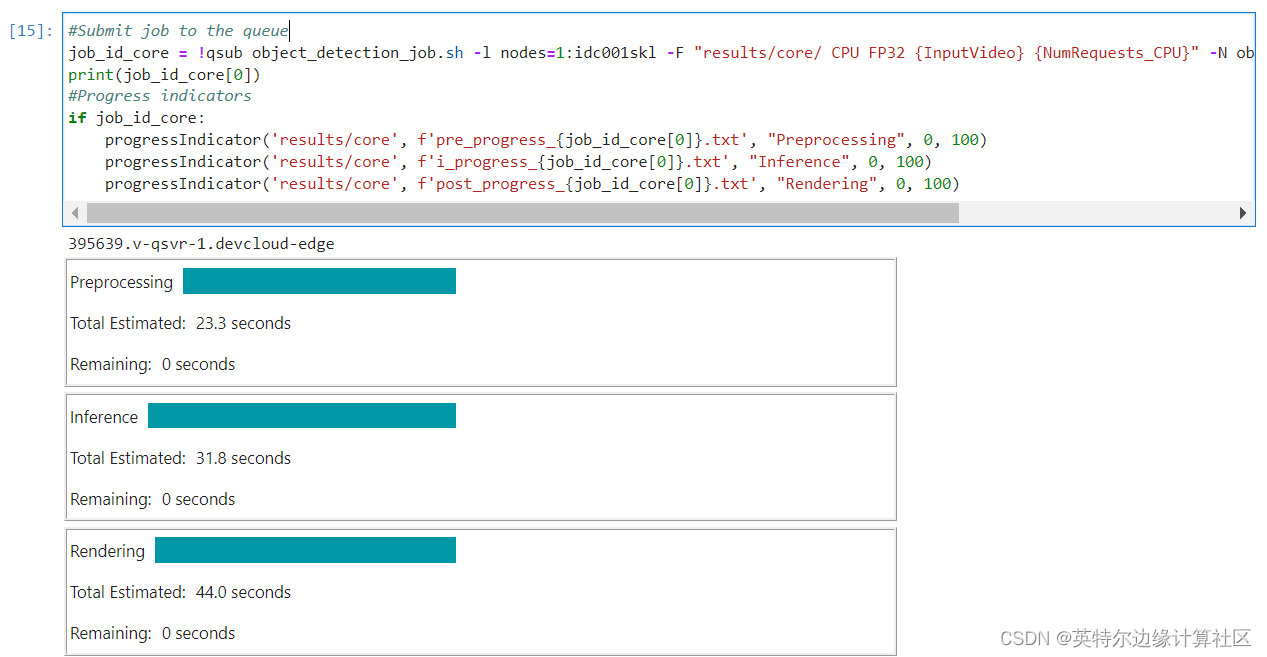Click the Rendering progress bar
This screenshot has width=1267, height=657.
(x=305, y=549)
